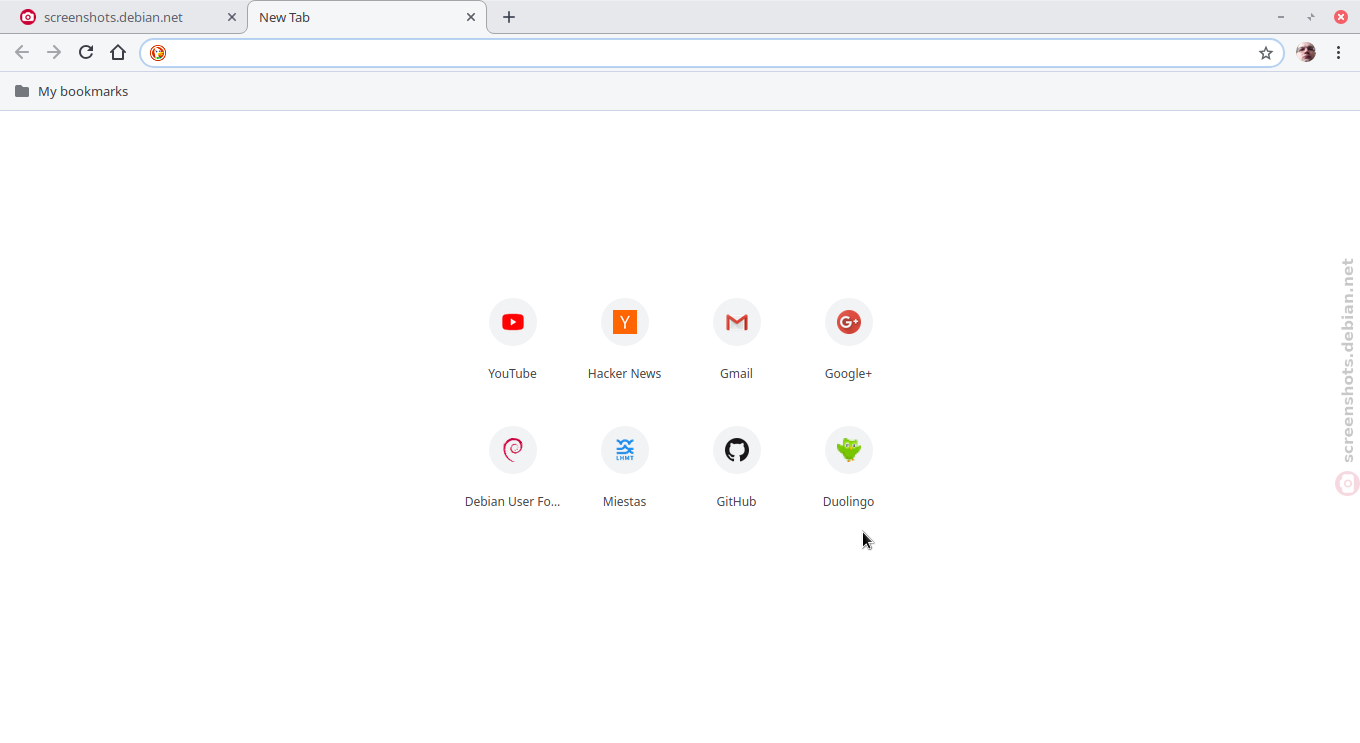The image size is (1360, 743).
Task: Click the debian favicon on first tab
Action: click(x=28, y=17)
